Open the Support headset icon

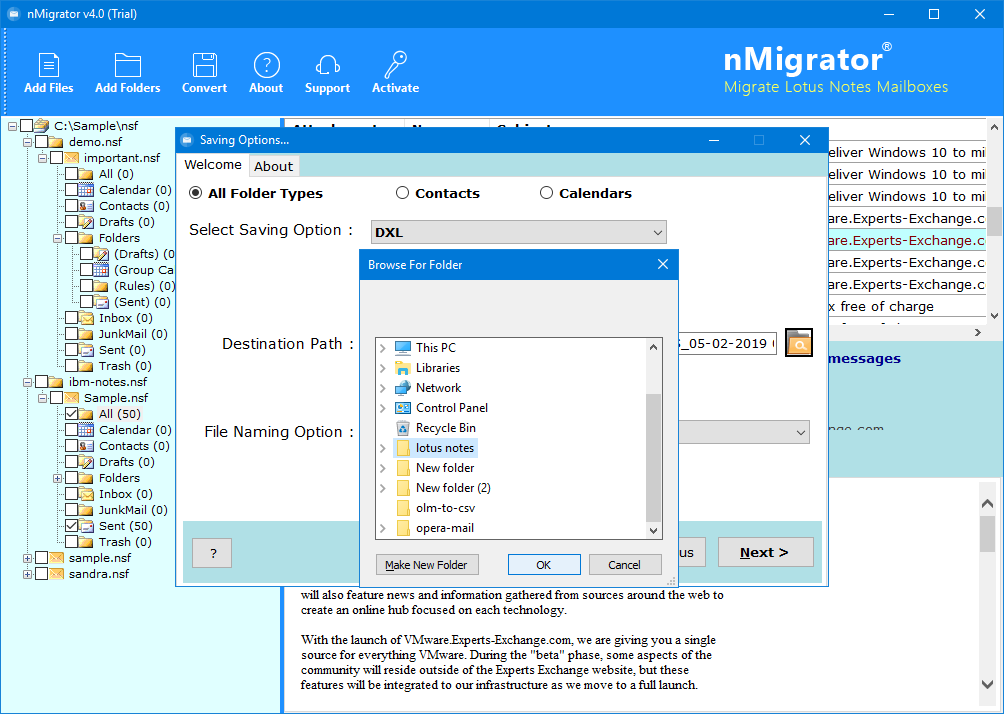point(327,65)
